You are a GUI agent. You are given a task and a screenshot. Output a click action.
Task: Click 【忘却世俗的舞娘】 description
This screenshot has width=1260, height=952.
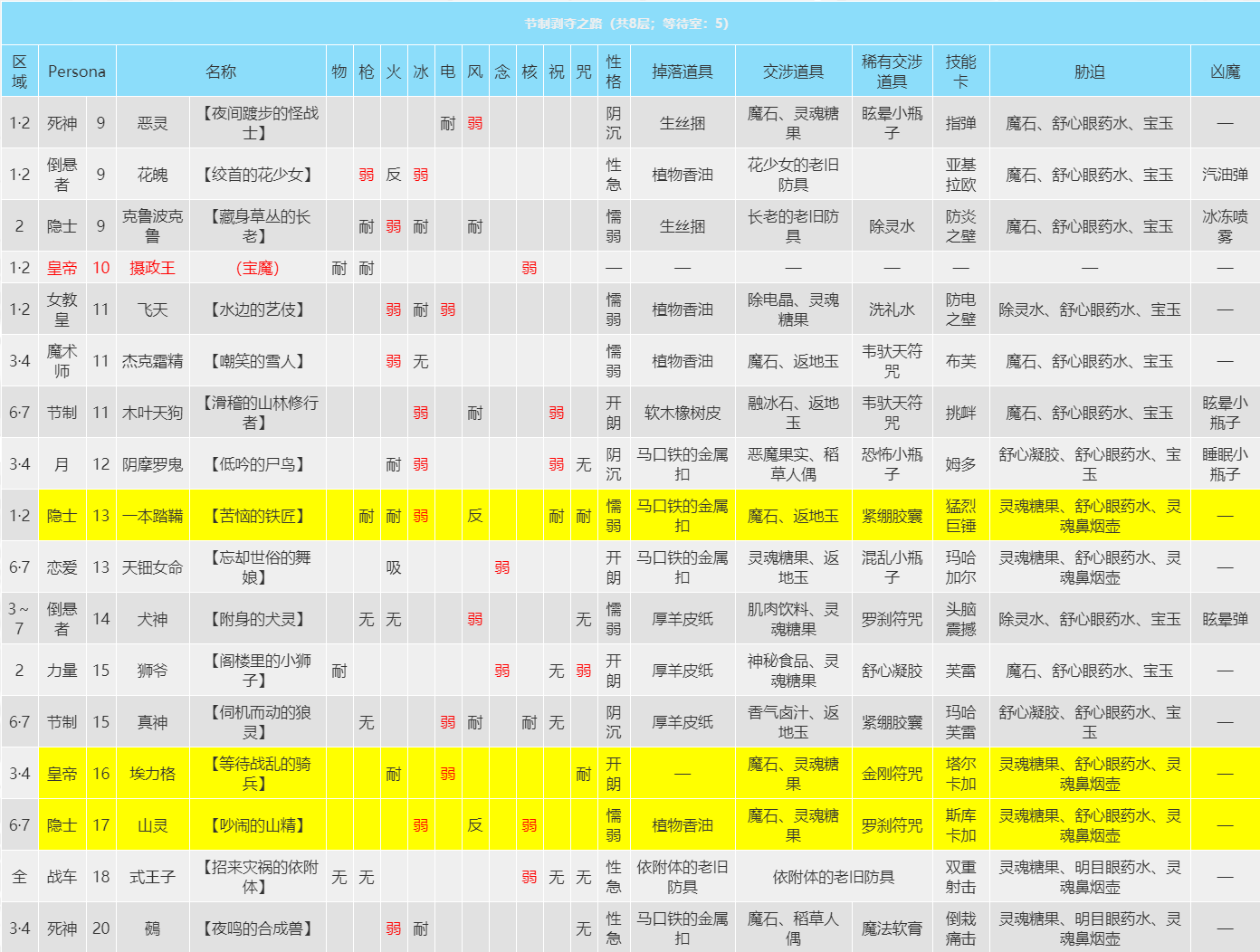click(258, 567)
